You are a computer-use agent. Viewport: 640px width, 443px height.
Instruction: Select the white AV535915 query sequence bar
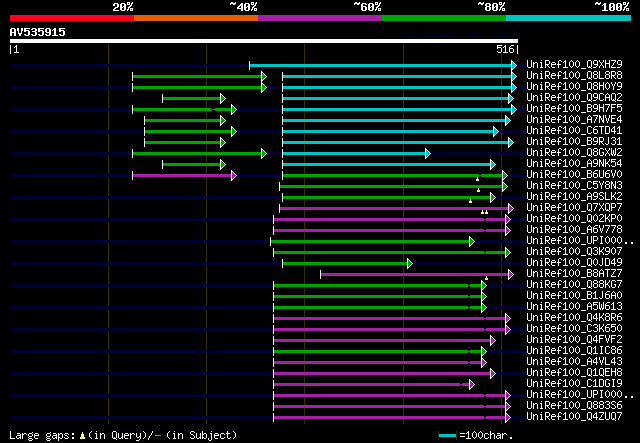point(264,41)
